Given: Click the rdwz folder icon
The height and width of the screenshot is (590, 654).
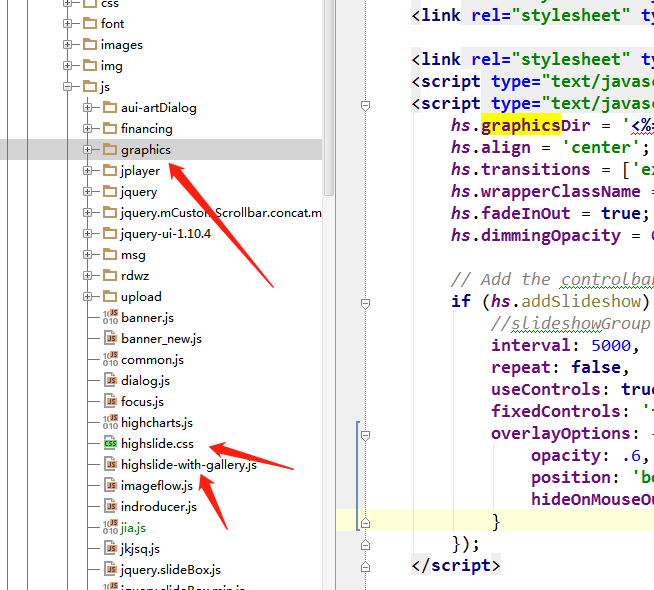Looking at the screenshot, I should pos(110,274).
